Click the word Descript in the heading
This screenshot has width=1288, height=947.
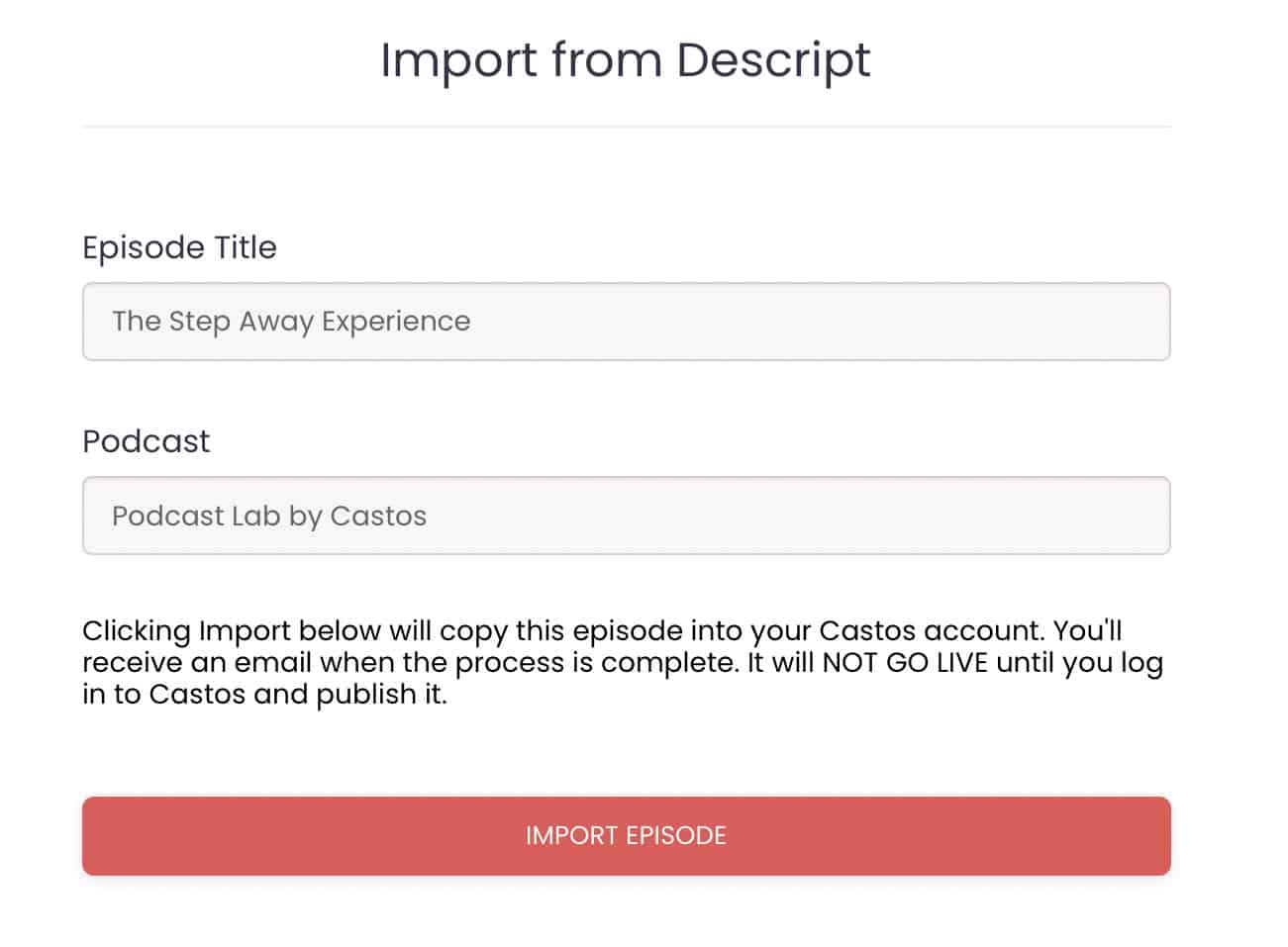pos(773,60)
